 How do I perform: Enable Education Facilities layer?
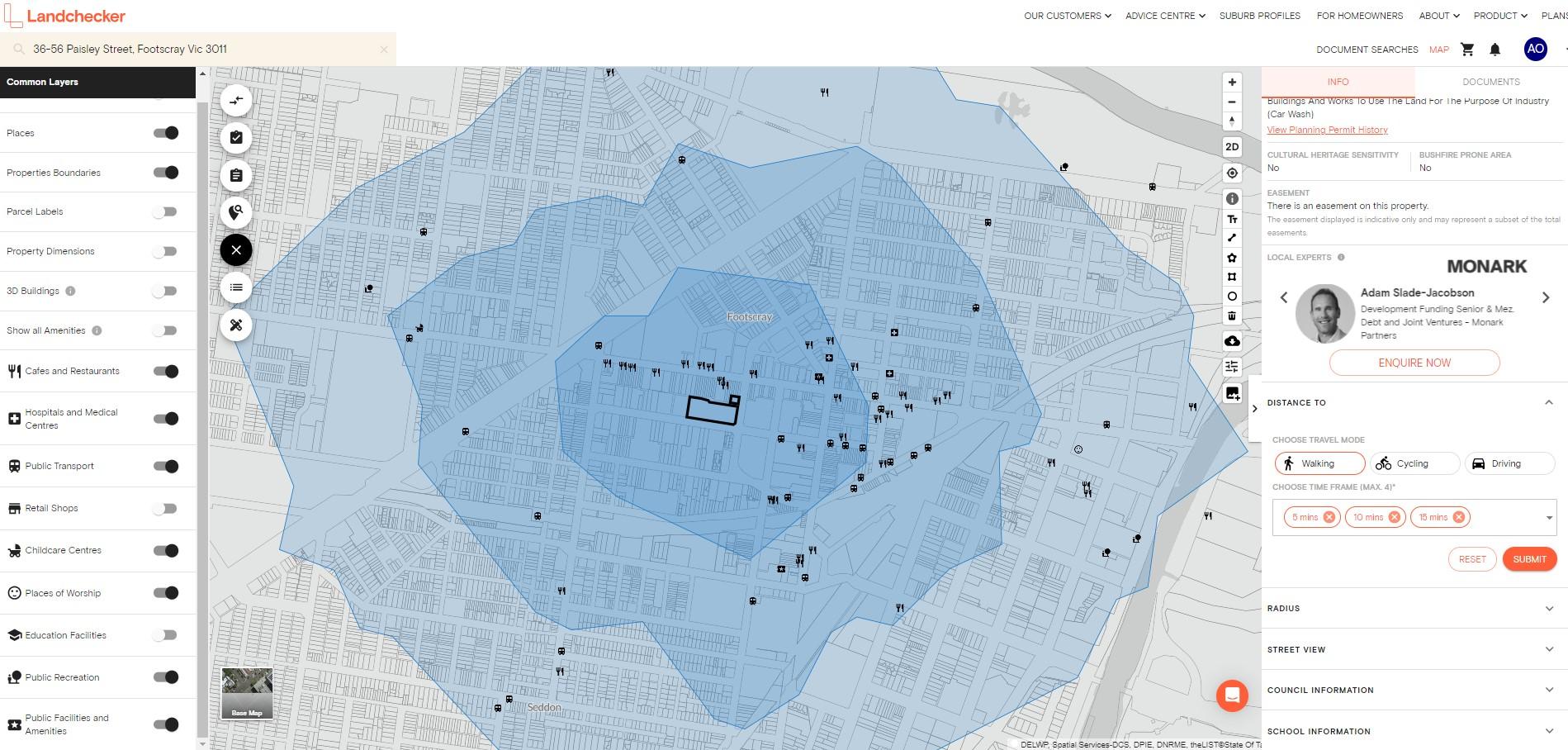tap(166, 635)
